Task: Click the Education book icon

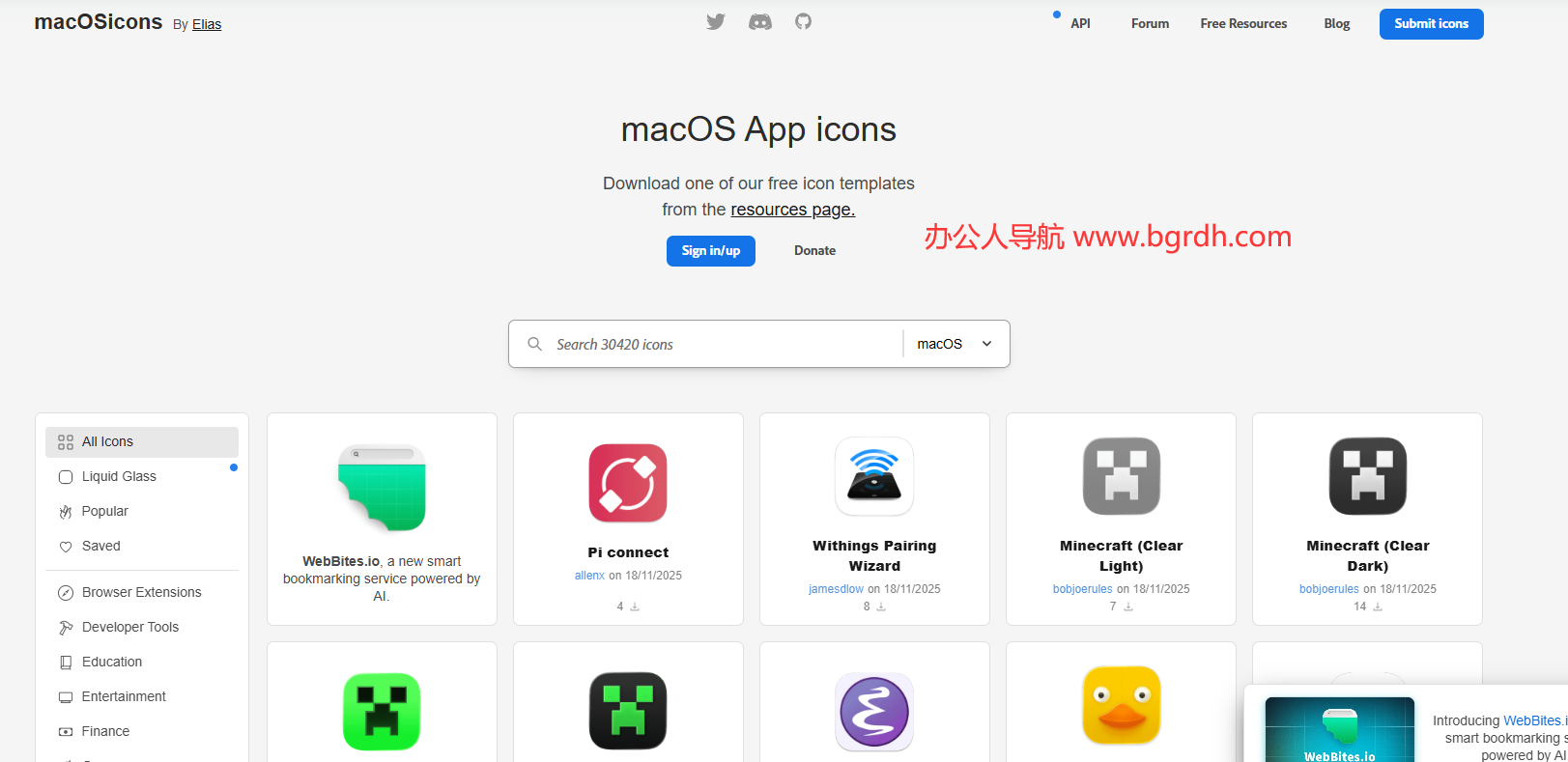Action: point(66,663)
